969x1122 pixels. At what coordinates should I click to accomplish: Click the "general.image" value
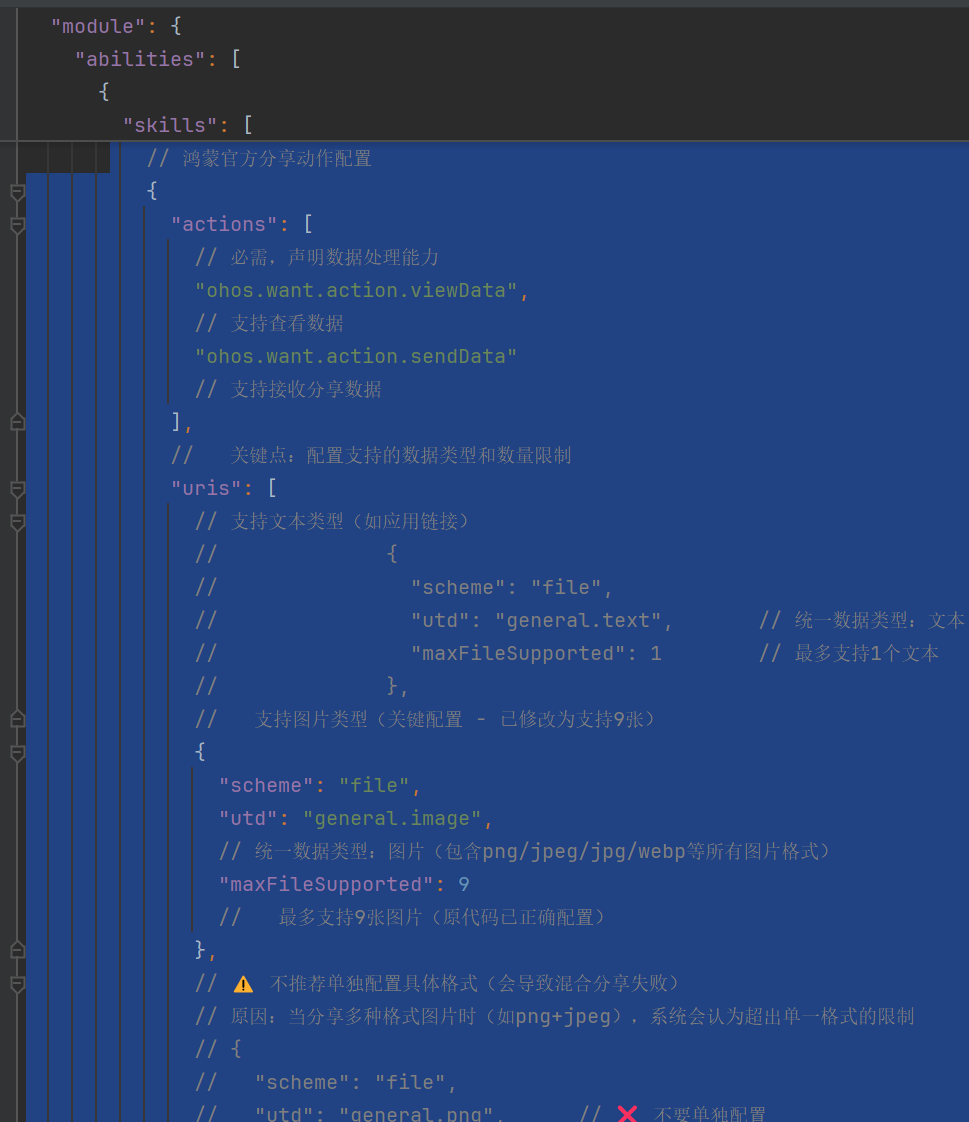coord(392,819)
